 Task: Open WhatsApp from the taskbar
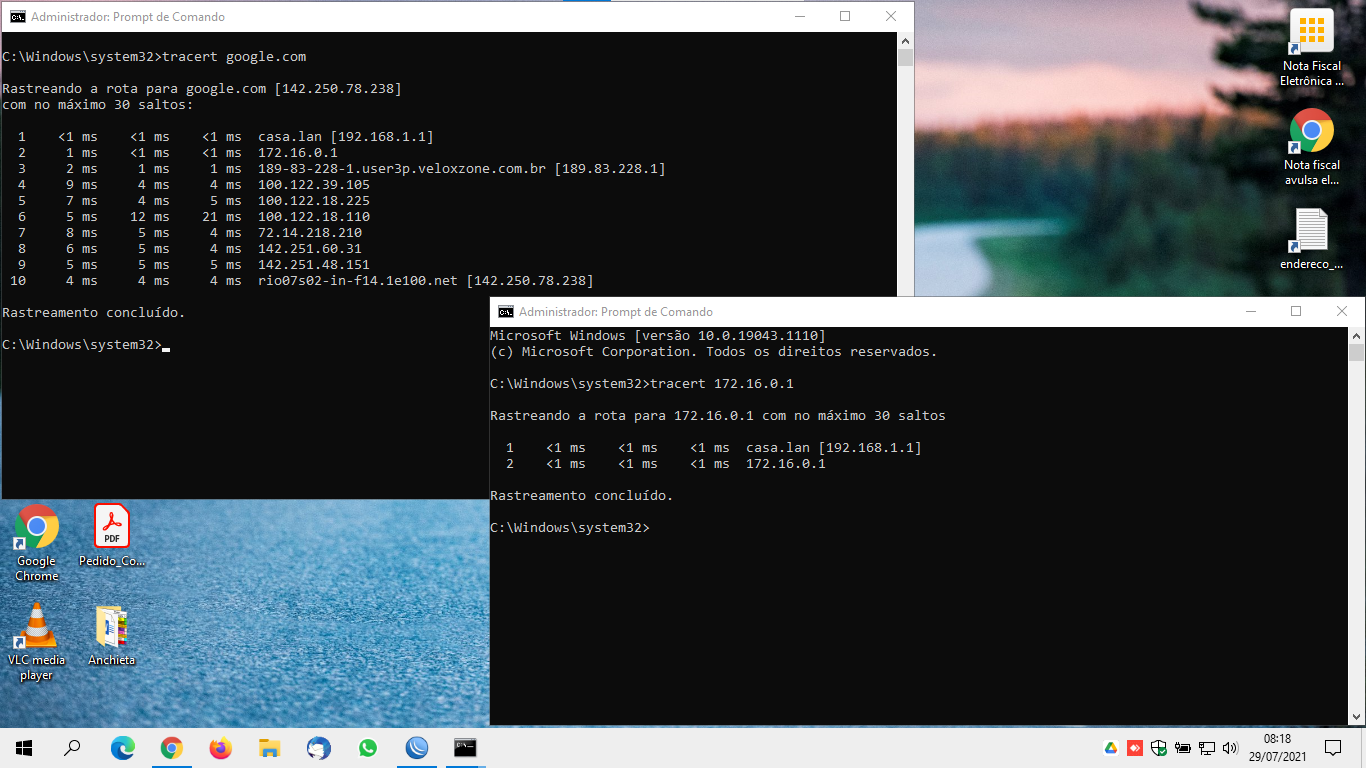(367, 748)
